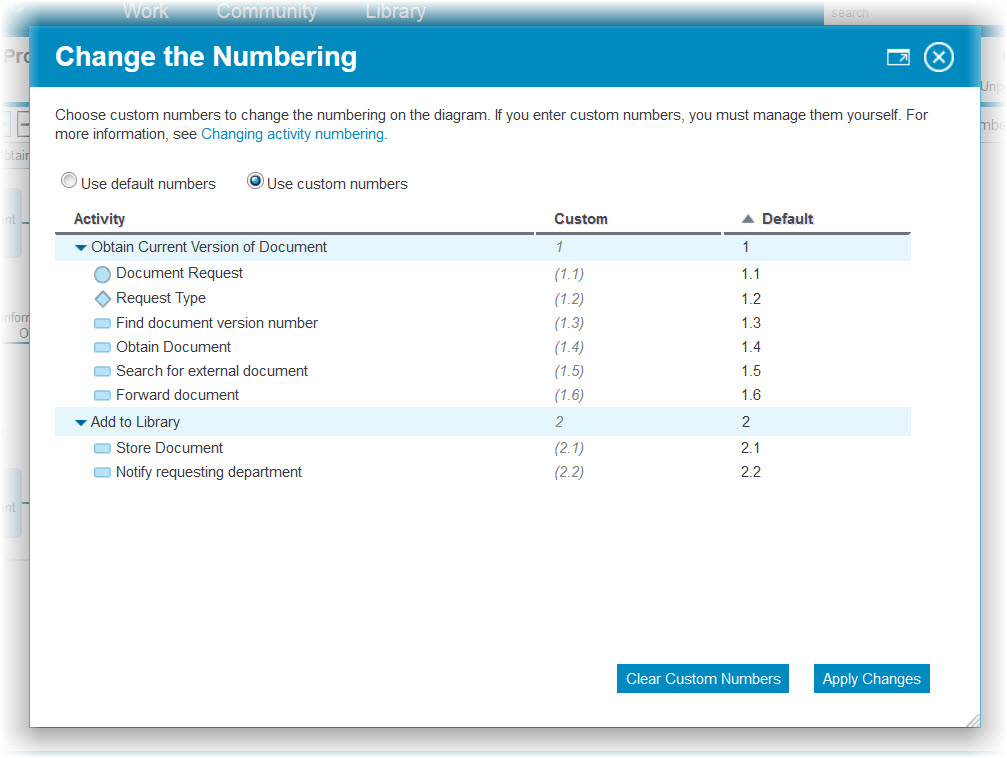Collapse Obtain Current Version of Document group
This screenshot has width=1007, height=758.
tap(81, 247)
